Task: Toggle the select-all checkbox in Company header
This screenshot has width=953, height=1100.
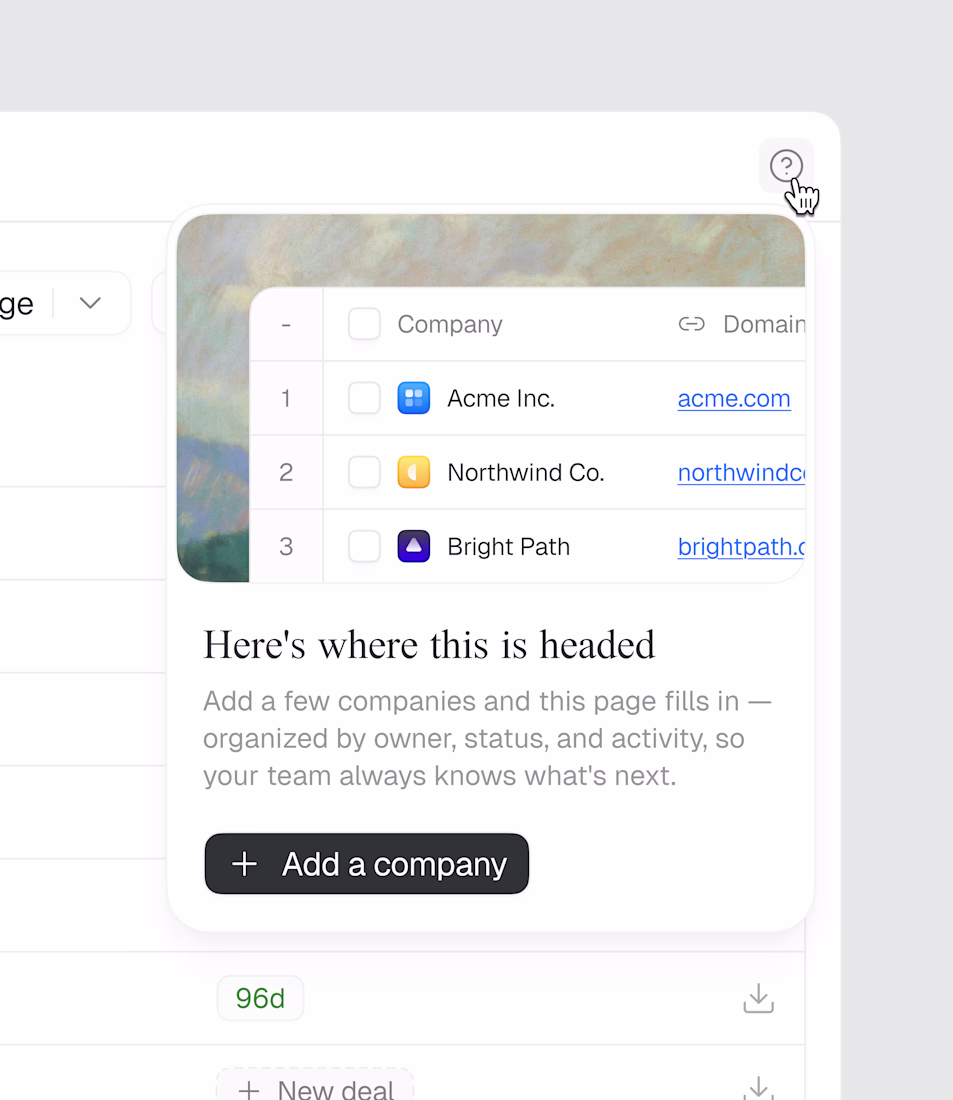Action: 364,324
